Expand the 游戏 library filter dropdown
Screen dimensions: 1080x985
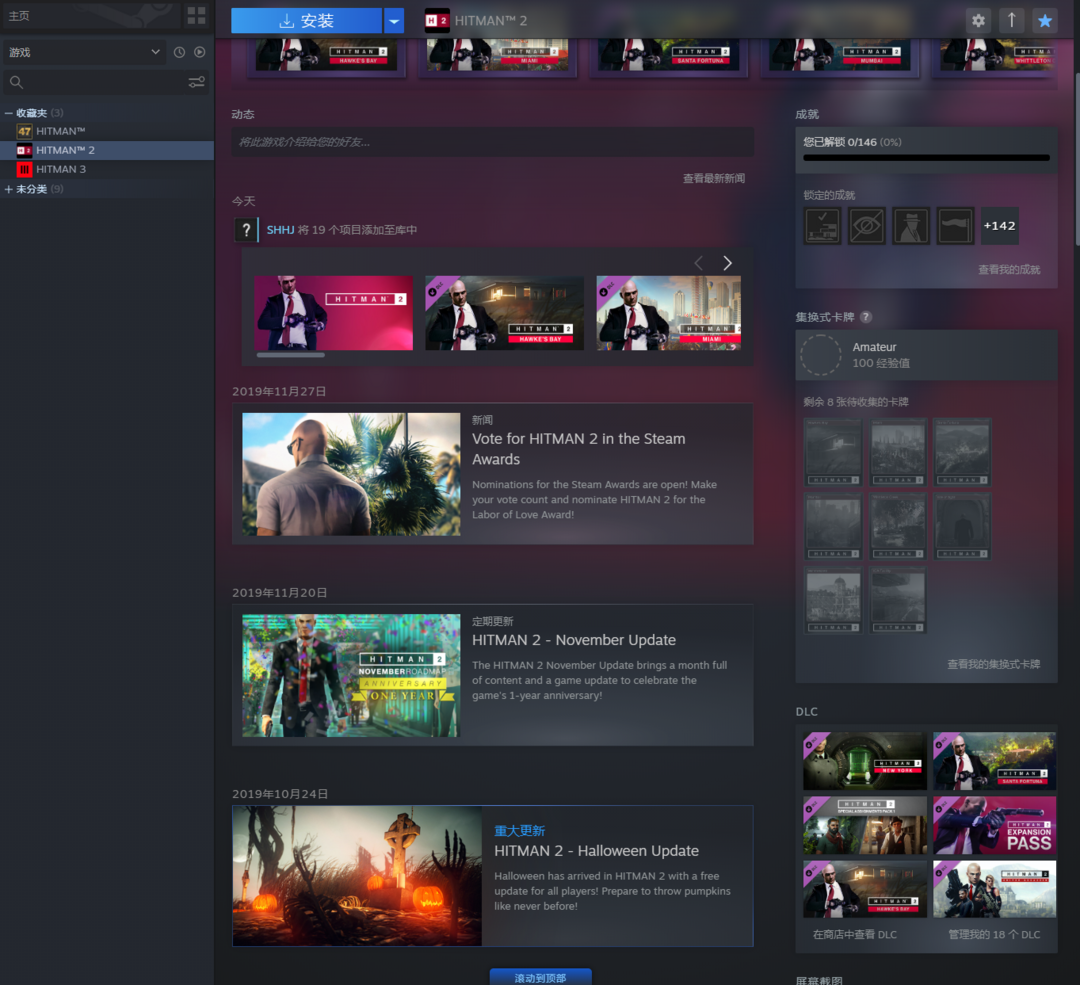click(x=84, y=52)
